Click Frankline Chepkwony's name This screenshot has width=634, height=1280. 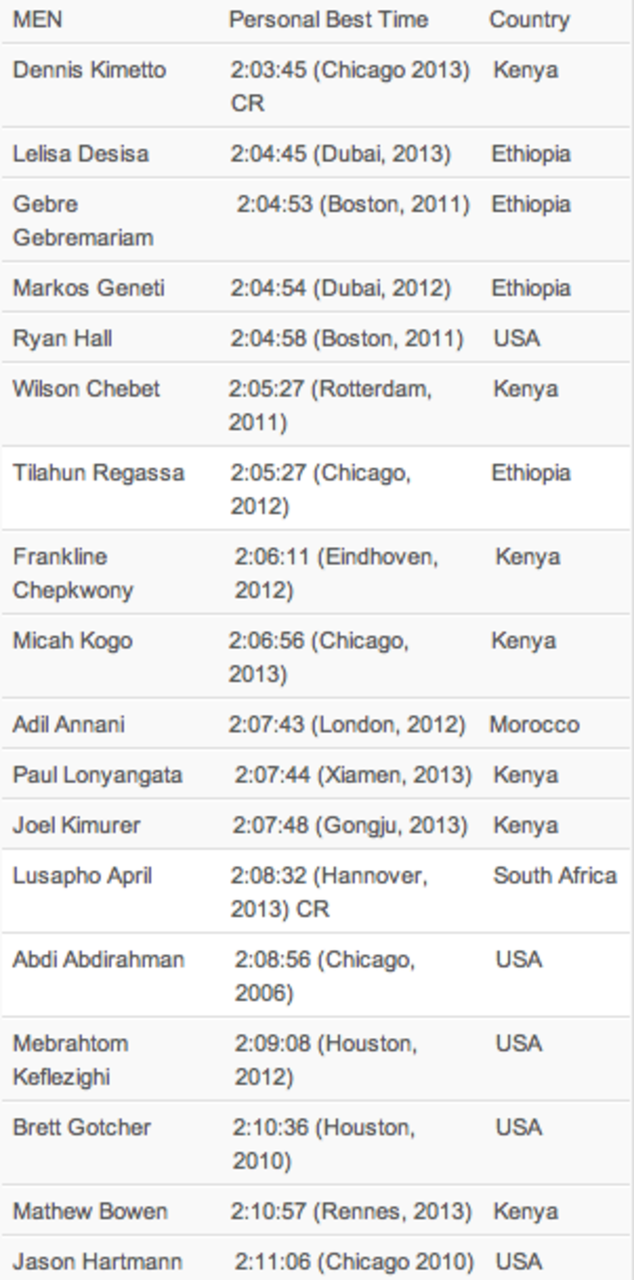tap(73, 573)
